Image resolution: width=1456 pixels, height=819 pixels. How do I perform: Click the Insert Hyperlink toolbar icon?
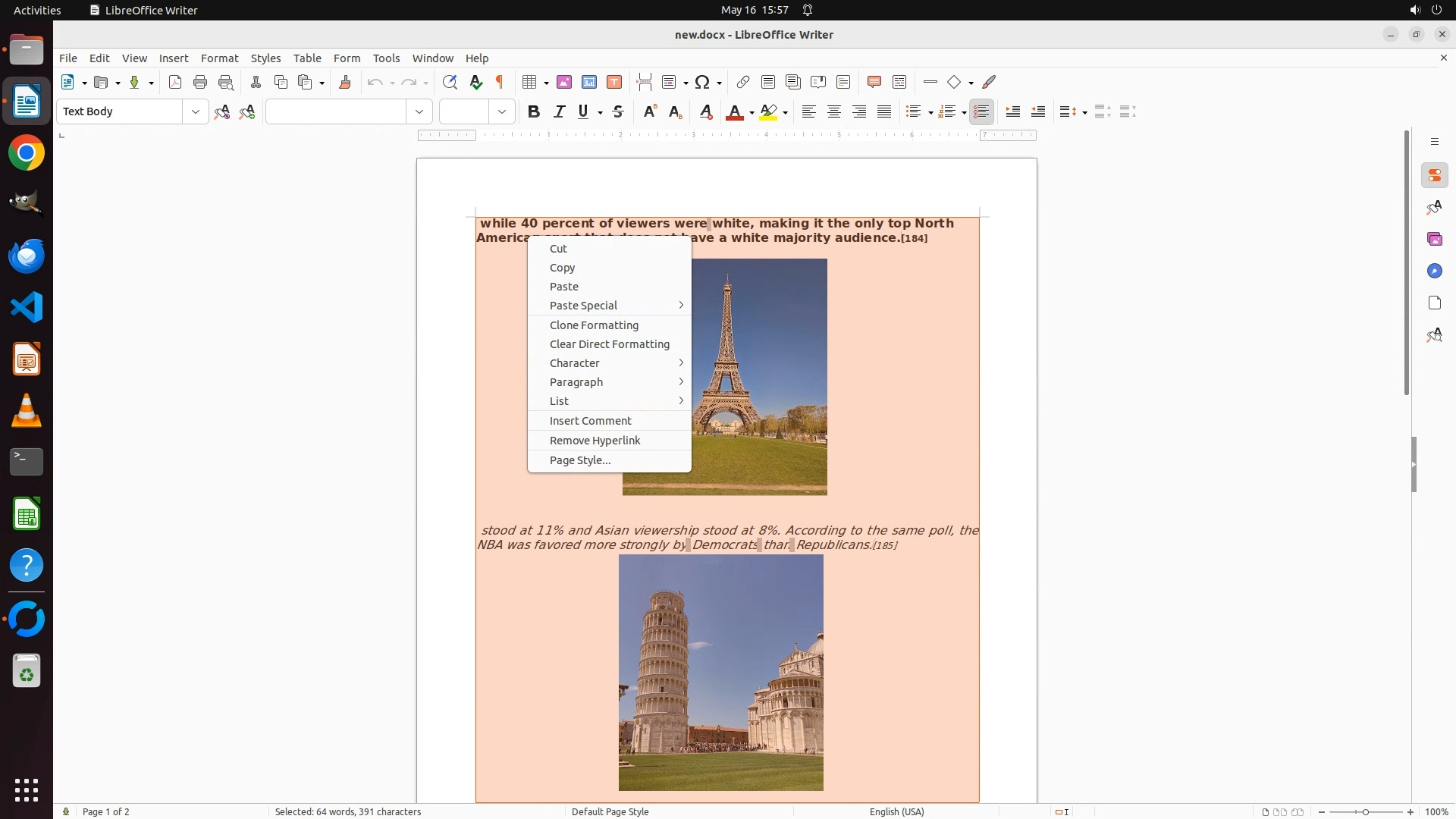pyautogui.click(x=743, y=82)
